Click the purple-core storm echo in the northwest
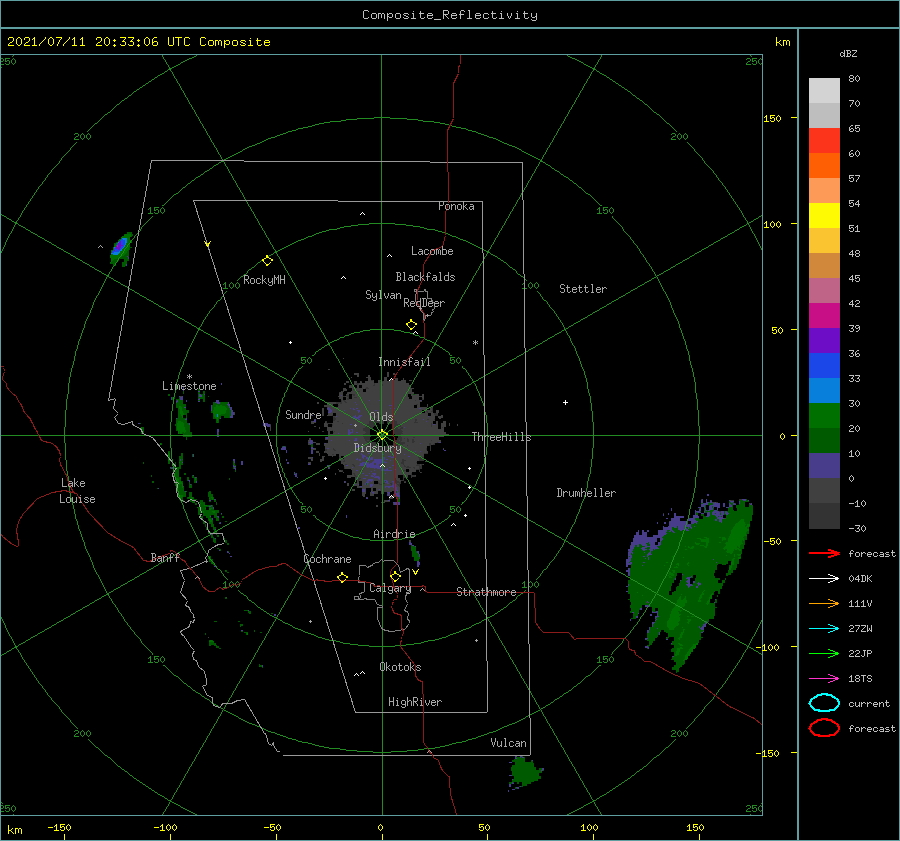The height and width of the screenshot is (841, 900). tap(120, 247)
